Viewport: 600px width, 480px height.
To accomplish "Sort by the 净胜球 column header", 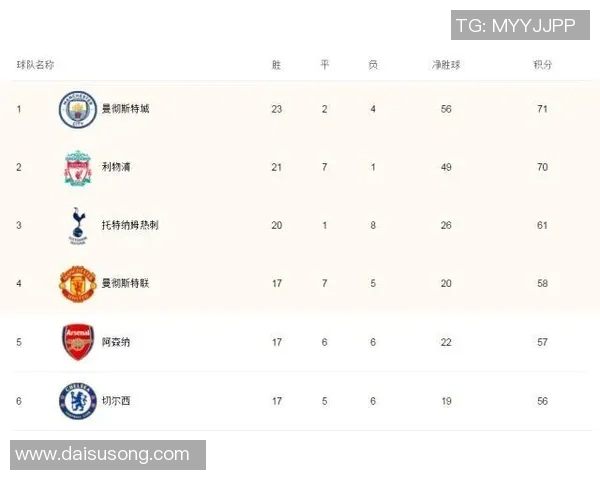I will (x=446, y=65).
